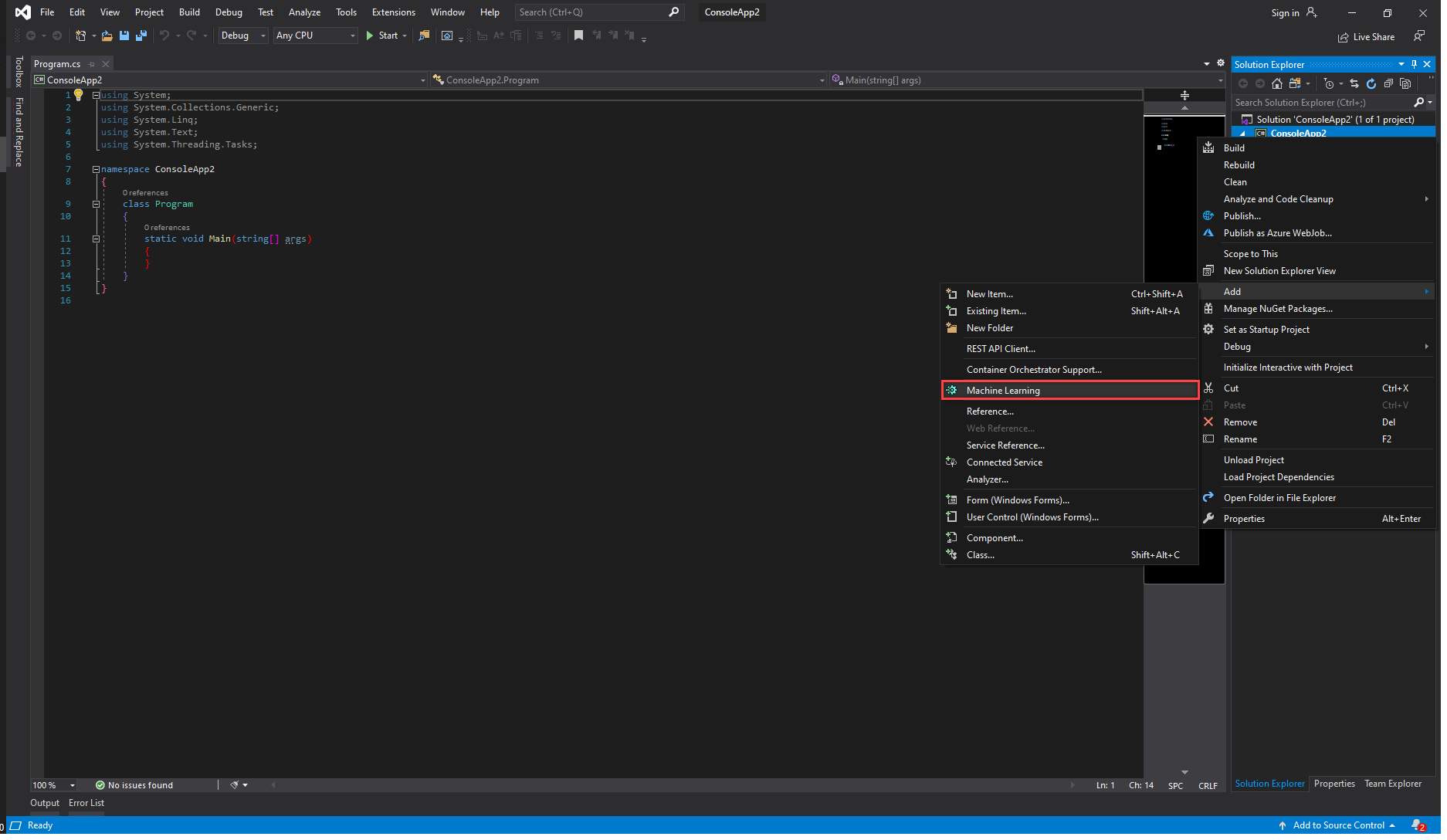Collapse the class Program block
Viewport: 1447px width, 840px height.
[97, 205]
